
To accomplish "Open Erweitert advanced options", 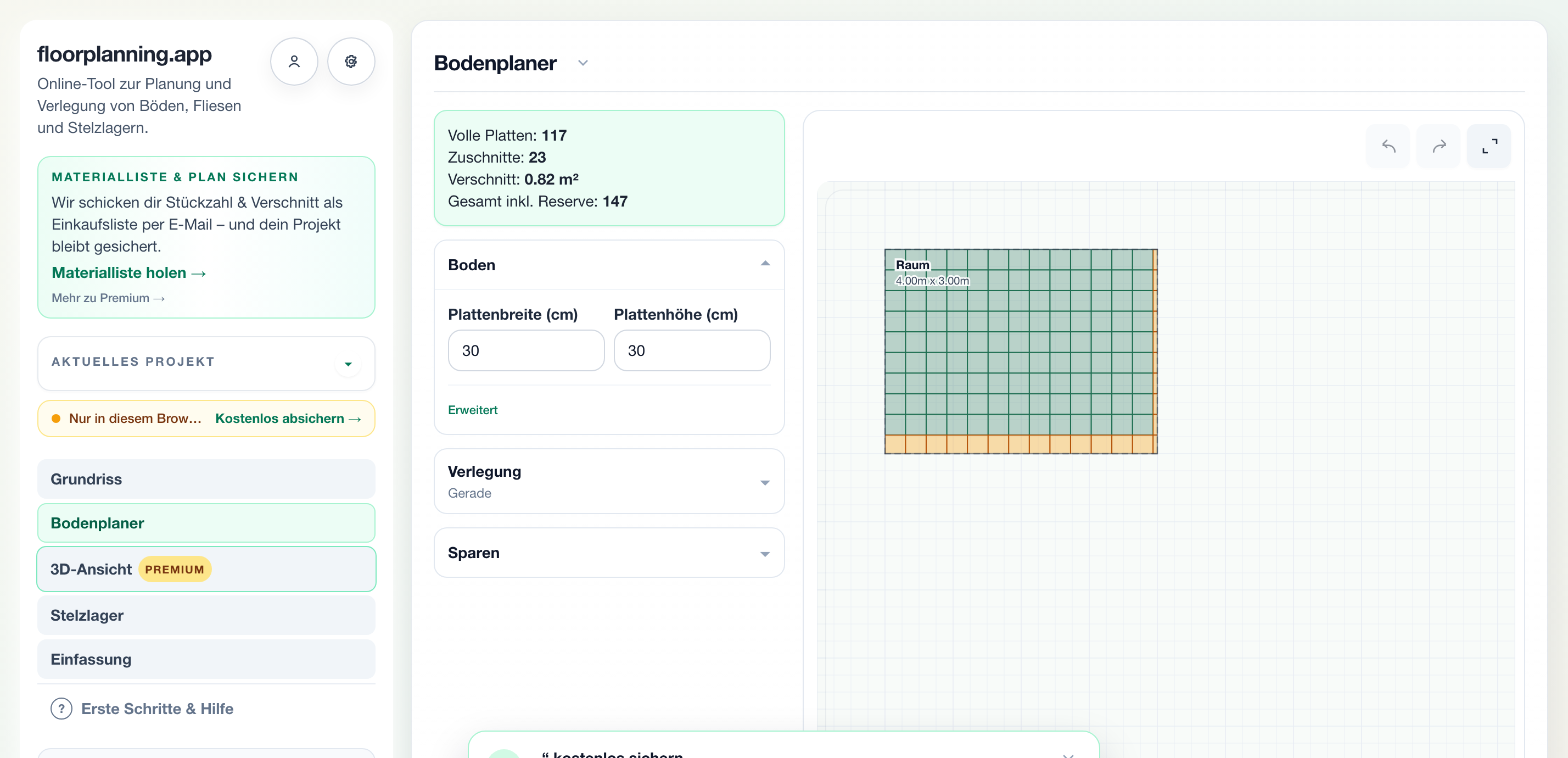I will pos(473,410).
